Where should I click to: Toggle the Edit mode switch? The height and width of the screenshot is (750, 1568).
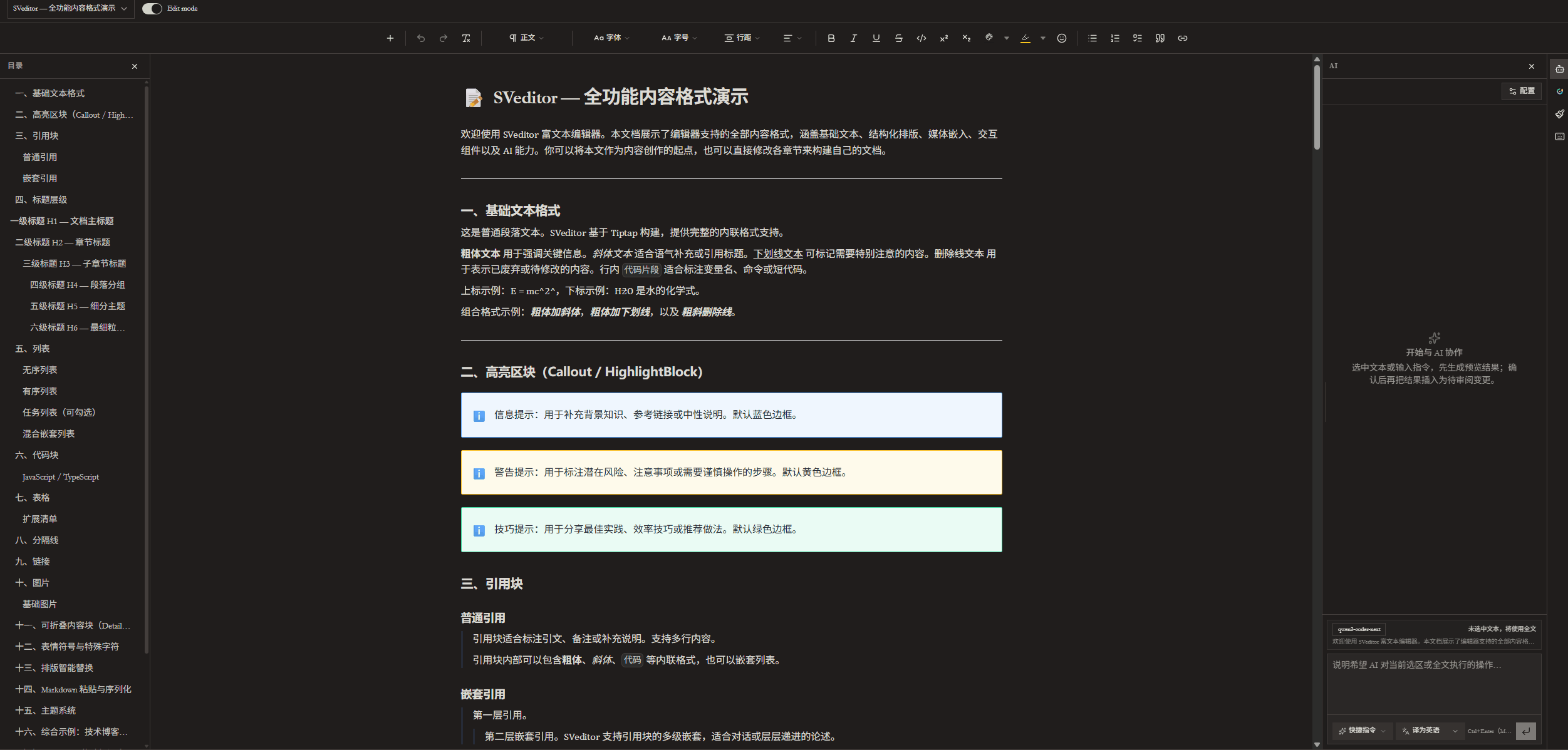pyautogui.click(x=152, y=9)
